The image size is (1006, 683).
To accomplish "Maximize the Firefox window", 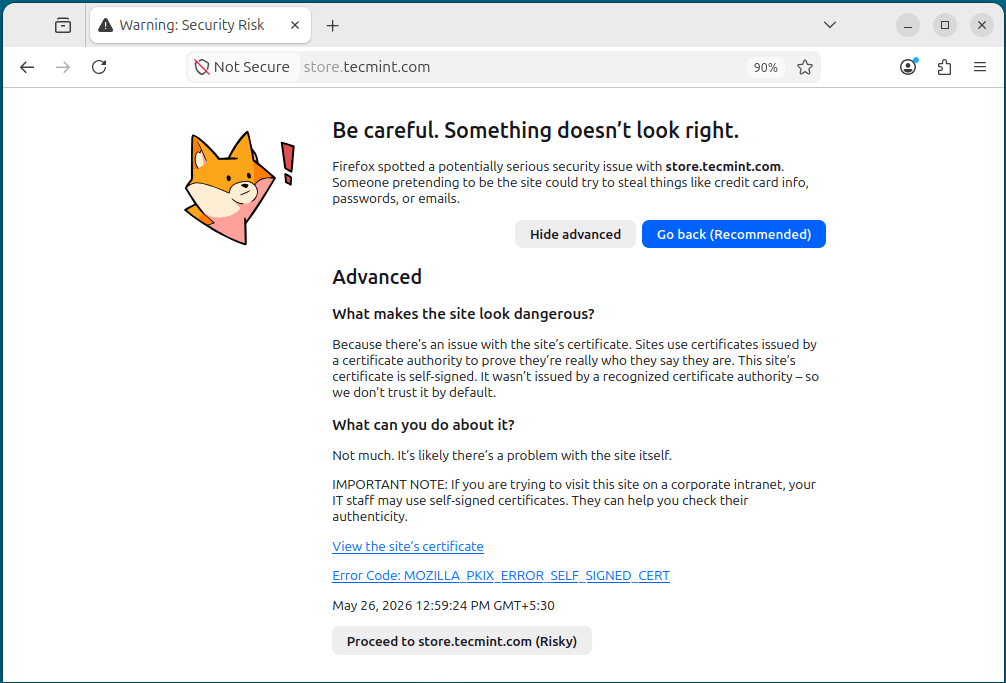I will (x=944, y=25).
